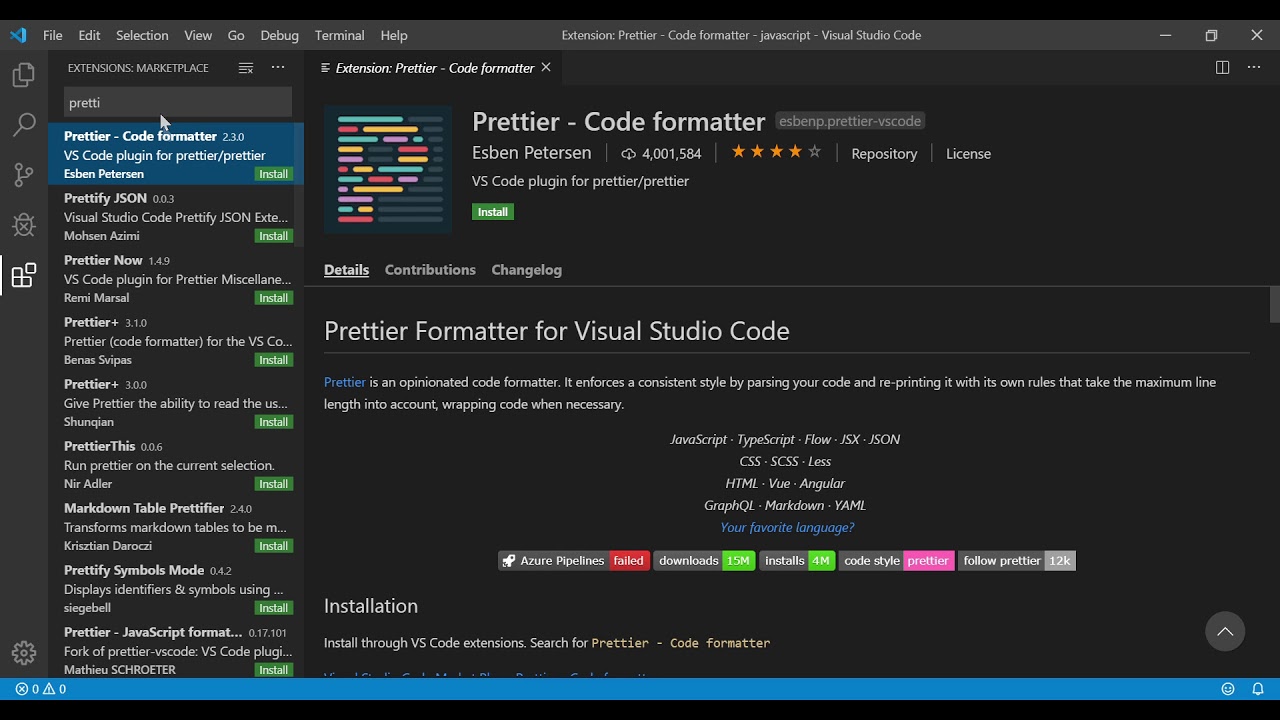This screenshot has height=720, width=1280.
Task: Click the follow prettier 12k badge
Action: [x=1017, y=561]
